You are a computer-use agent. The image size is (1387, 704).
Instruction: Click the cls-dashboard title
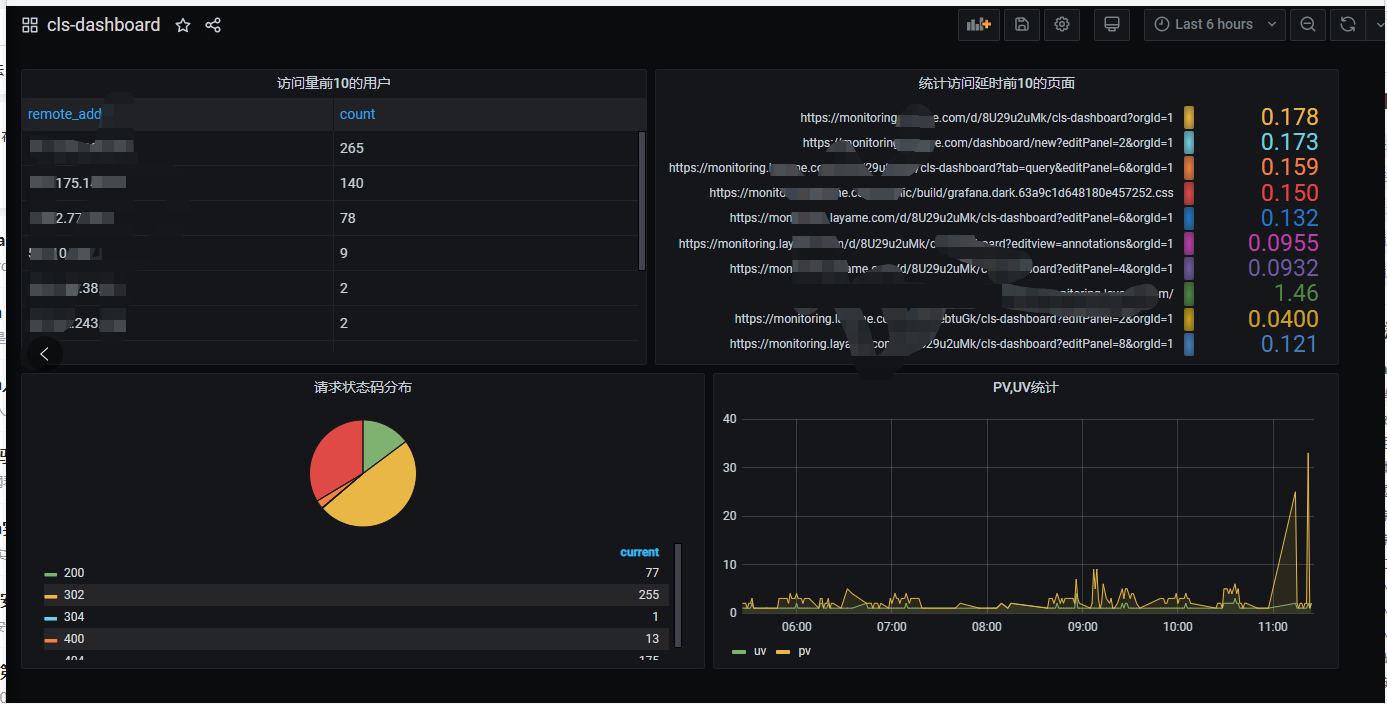click(x=104, y=25)
